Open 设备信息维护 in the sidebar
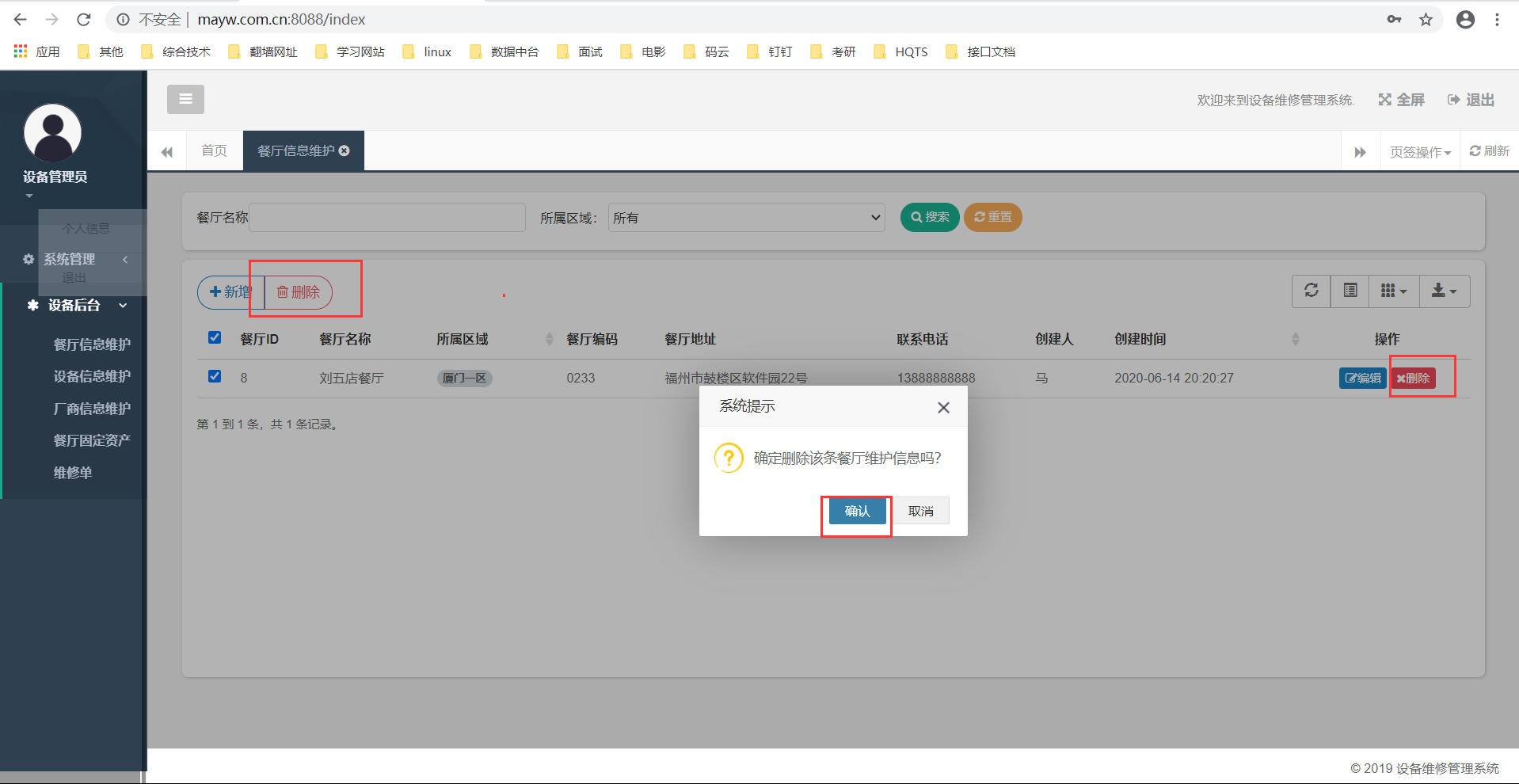The width and height of the screenshot is (1519, 784). point(92,376)
